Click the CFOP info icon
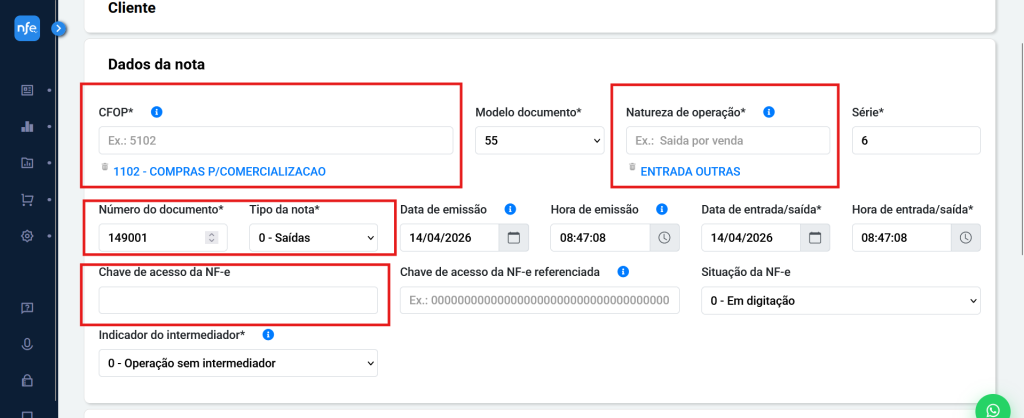The height and width of the screenshot is (418, 1024). [156, 112]
